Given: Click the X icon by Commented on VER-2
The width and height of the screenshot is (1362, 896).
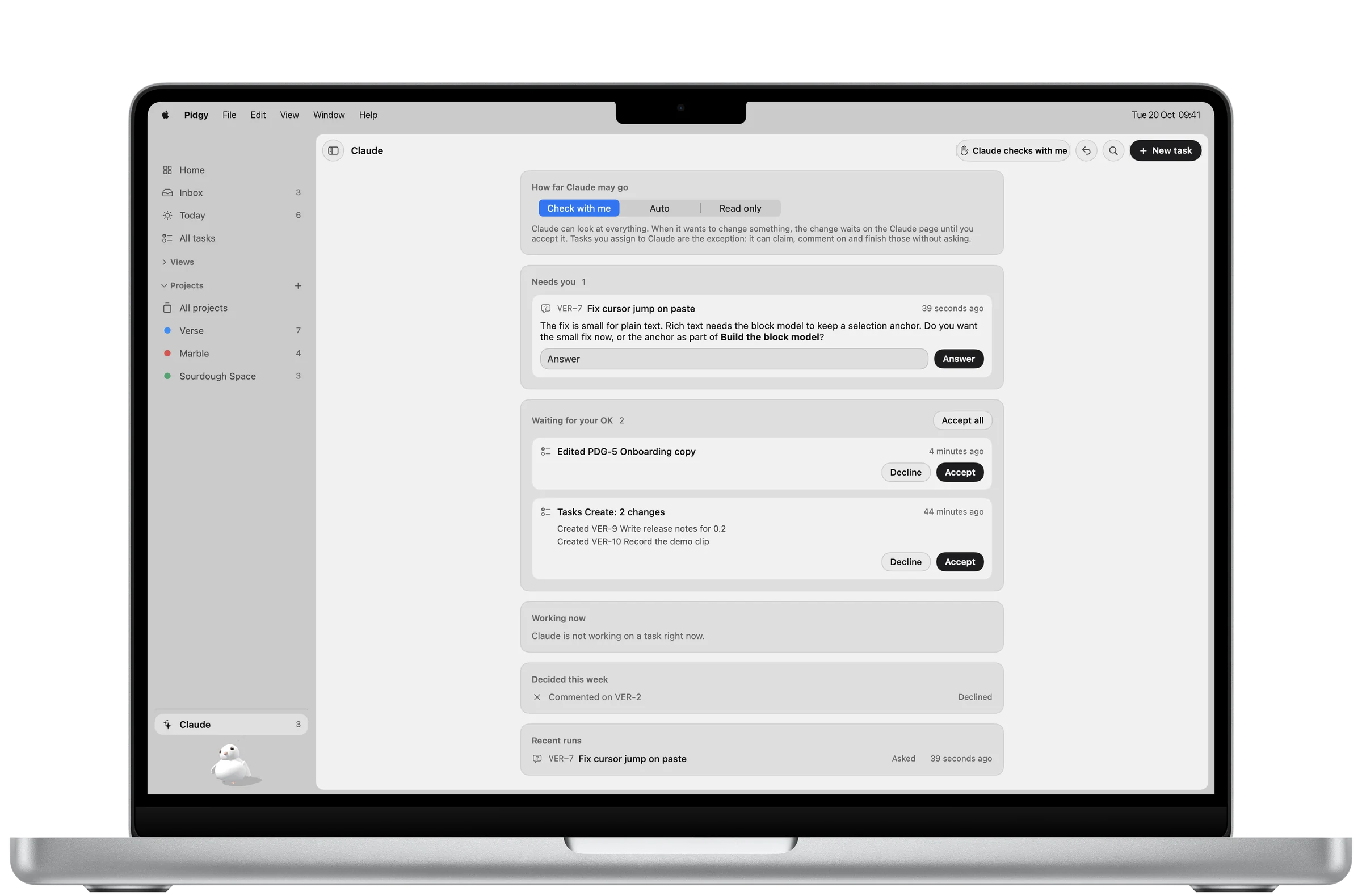Looking at the screenshot, I should pos(537,697).
